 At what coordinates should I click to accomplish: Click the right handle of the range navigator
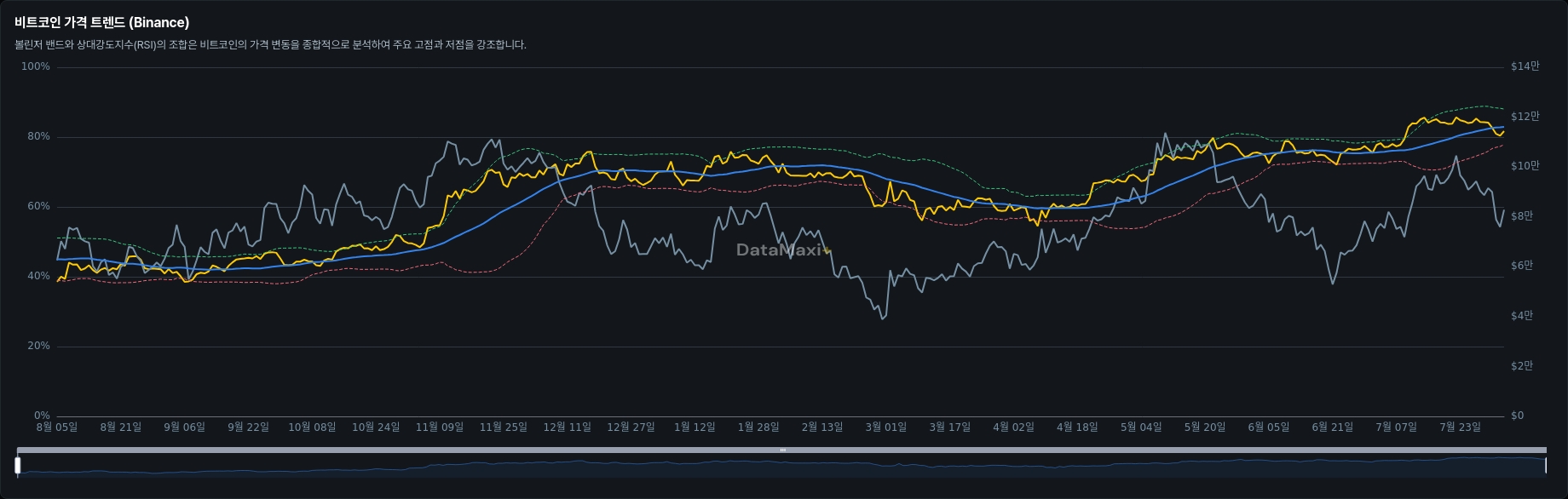(1545, 465)
